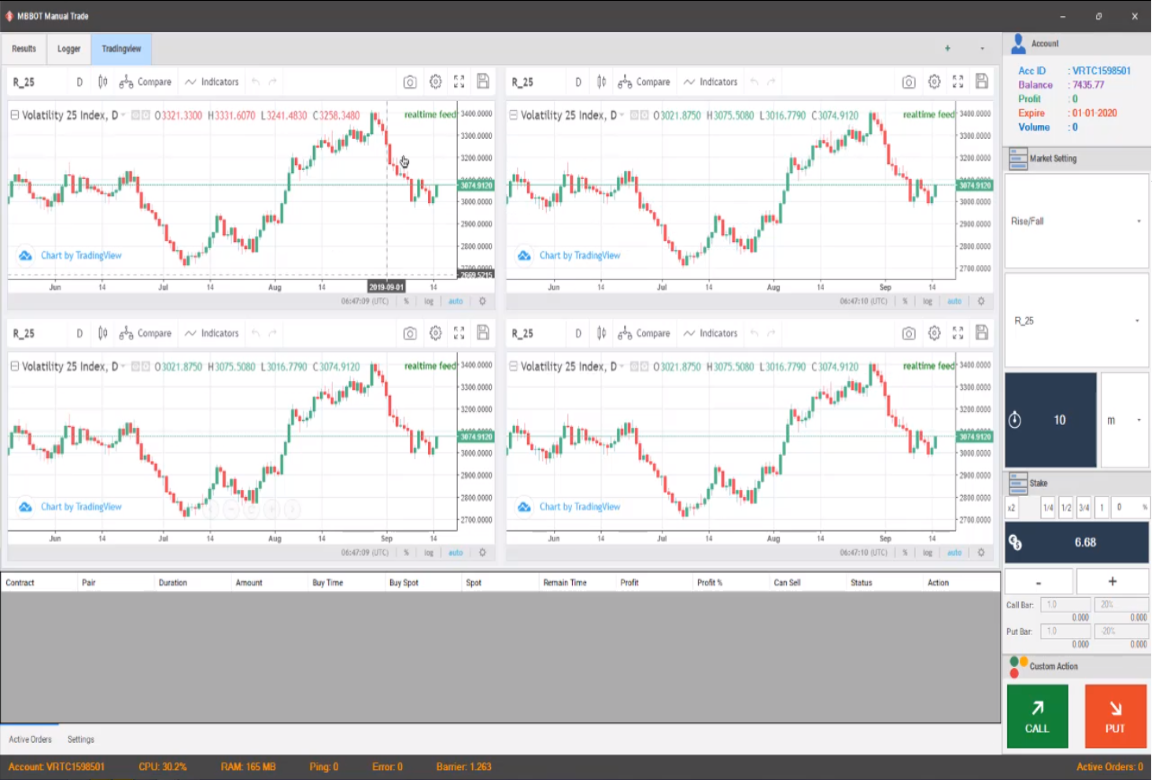Image resolution: width=1152 pixels, height=780 pixels.
Task: Enter fullscreen mode on bottom-left chart
Action: (x=459, y=333)
